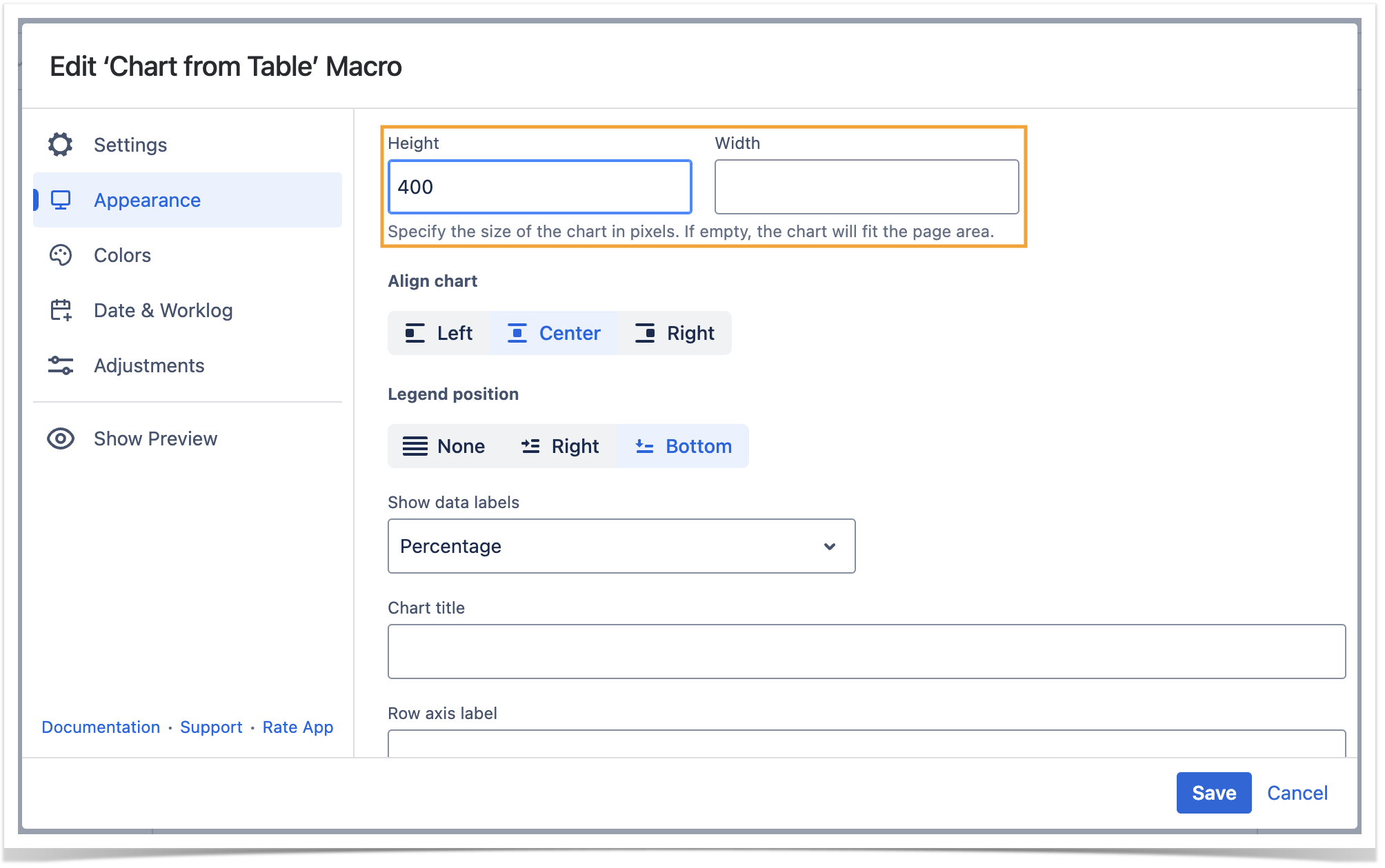Focus the Chart title text field

coord(866,652)
